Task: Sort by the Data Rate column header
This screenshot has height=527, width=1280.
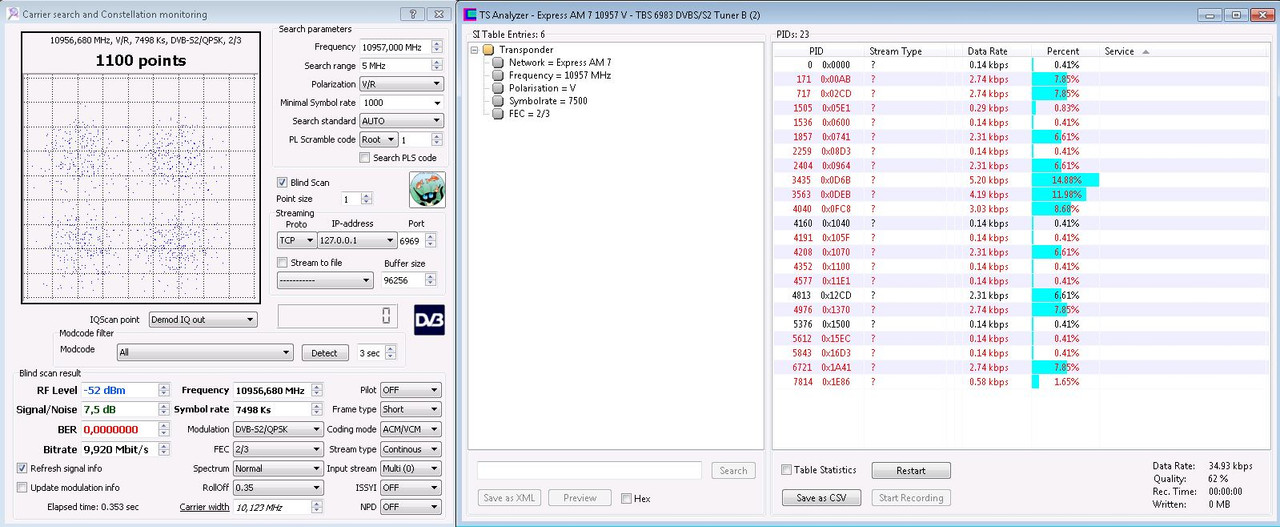Action: 988,51
